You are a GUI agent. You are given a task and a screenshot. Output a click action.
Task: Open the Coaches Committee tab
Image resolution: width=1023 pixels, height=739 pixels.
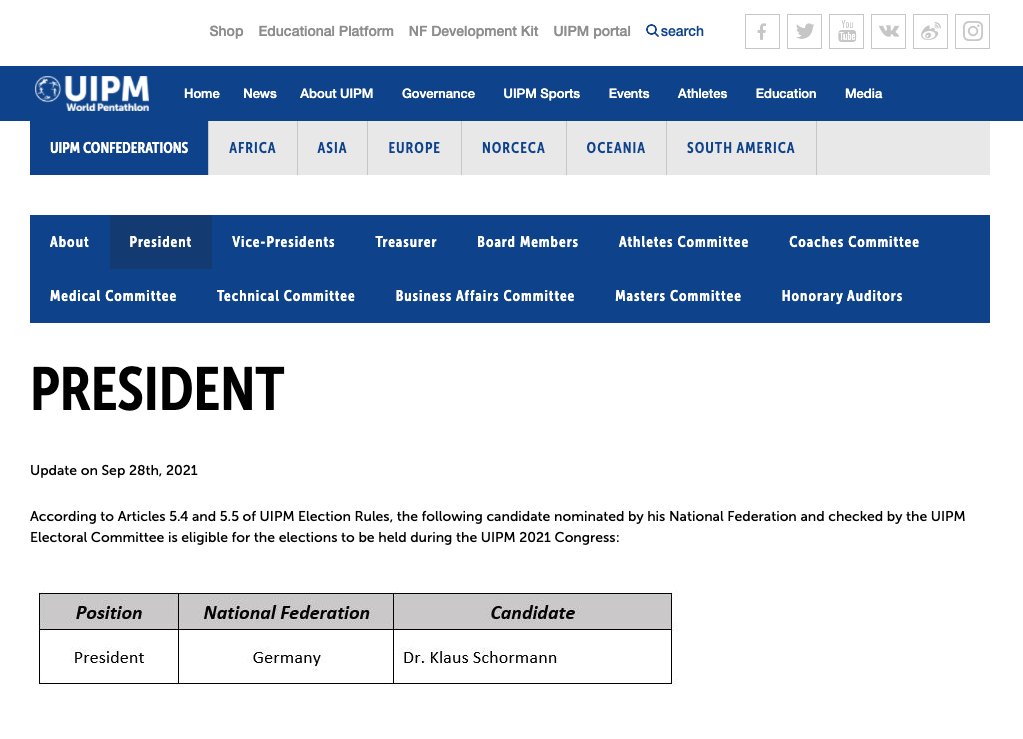click(x=854, y=242)
